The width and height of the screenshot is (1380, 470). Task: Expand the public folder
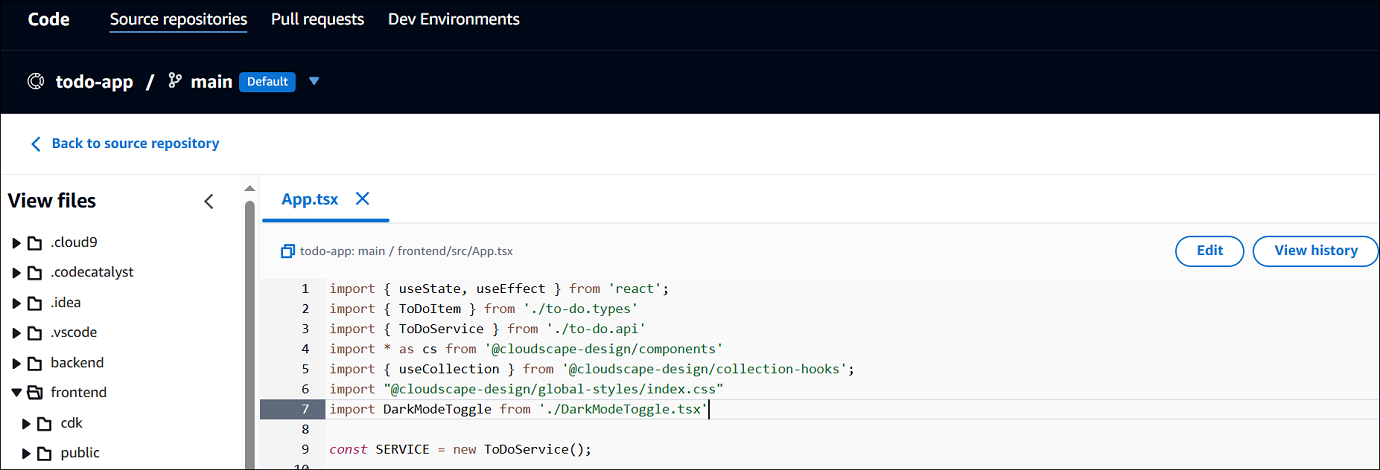point(26,453)
